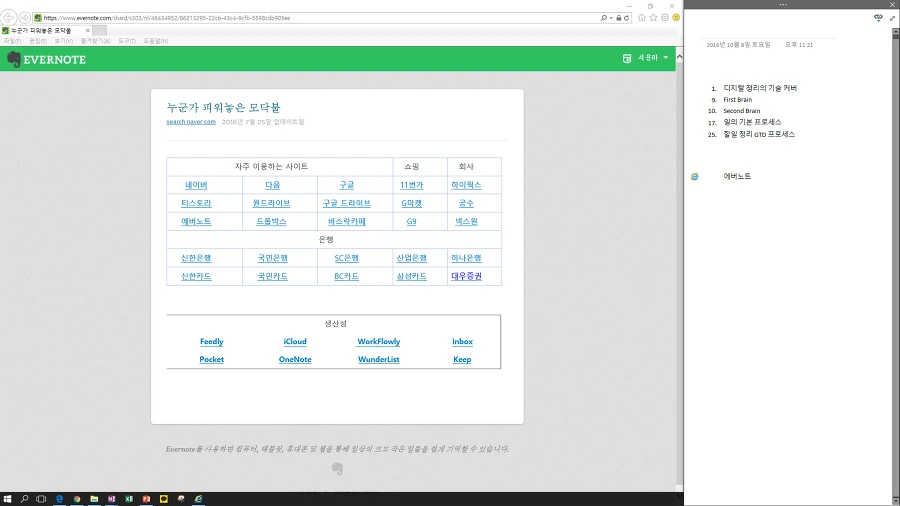Open OneNote from the taskbar

point(111,499)
